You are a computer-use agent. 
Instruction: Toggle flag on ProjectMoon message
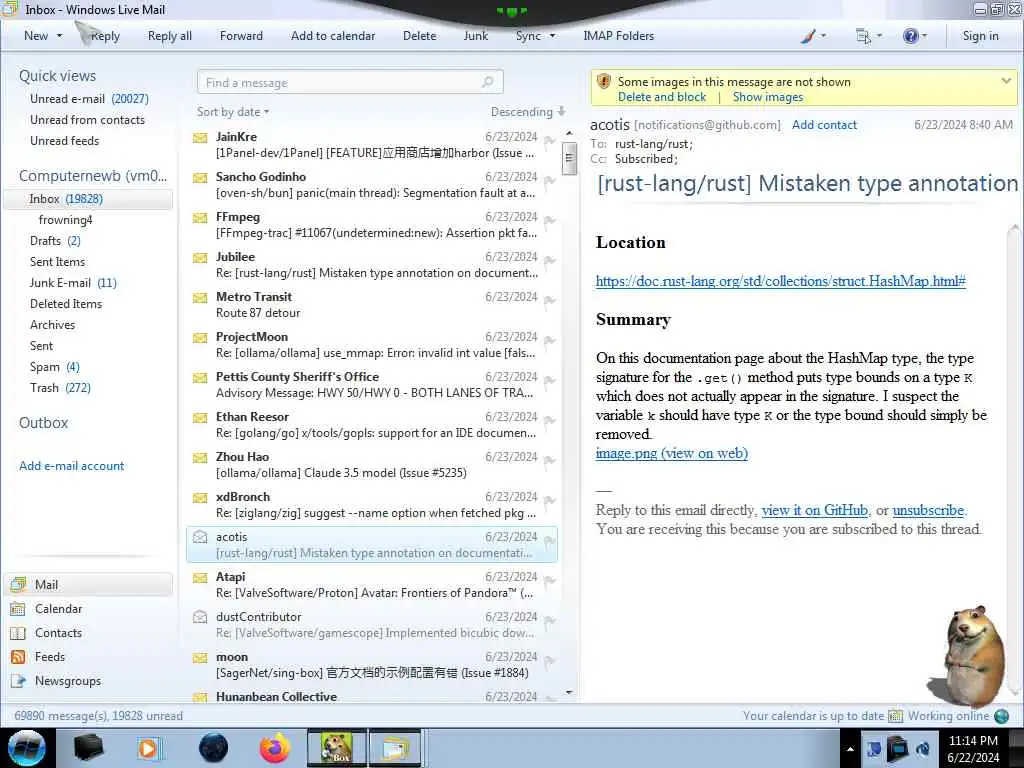(549, 340)
